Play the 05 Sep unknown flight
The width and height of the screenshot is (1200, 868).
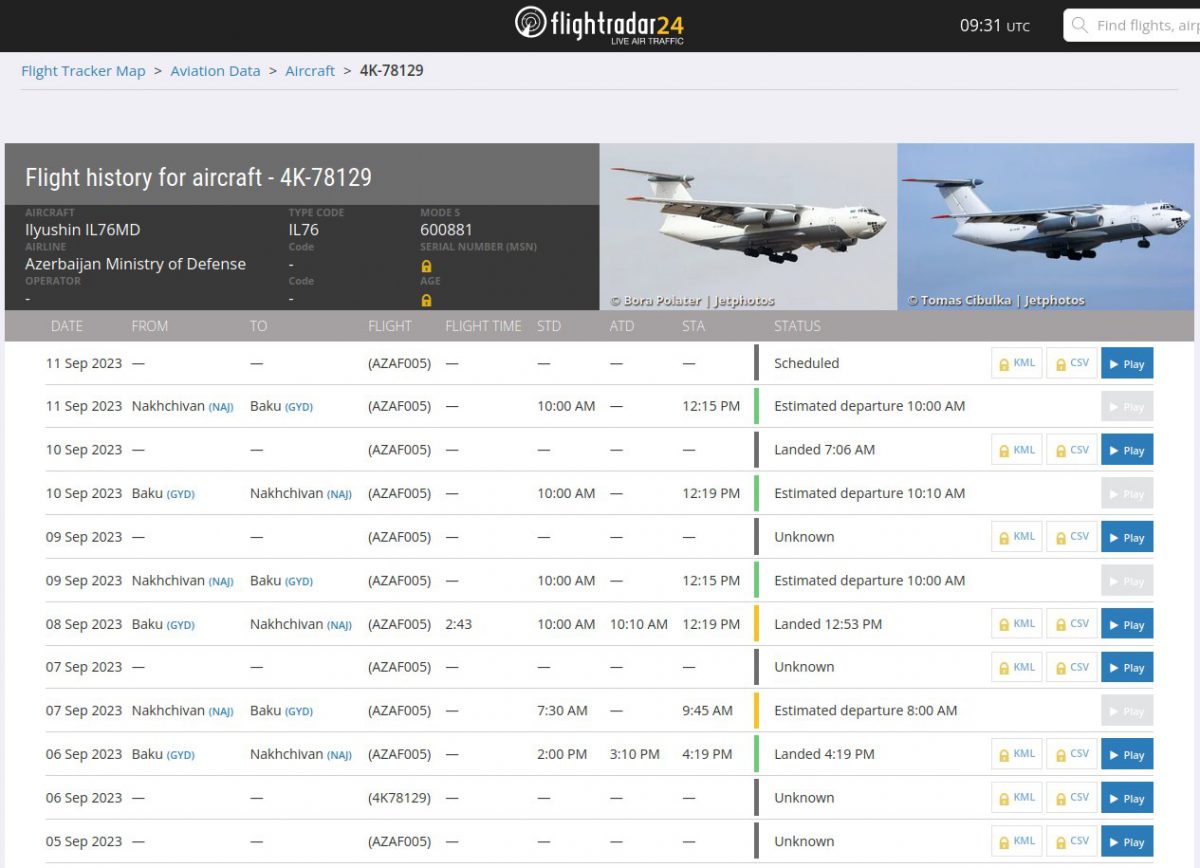[1127, 842]
